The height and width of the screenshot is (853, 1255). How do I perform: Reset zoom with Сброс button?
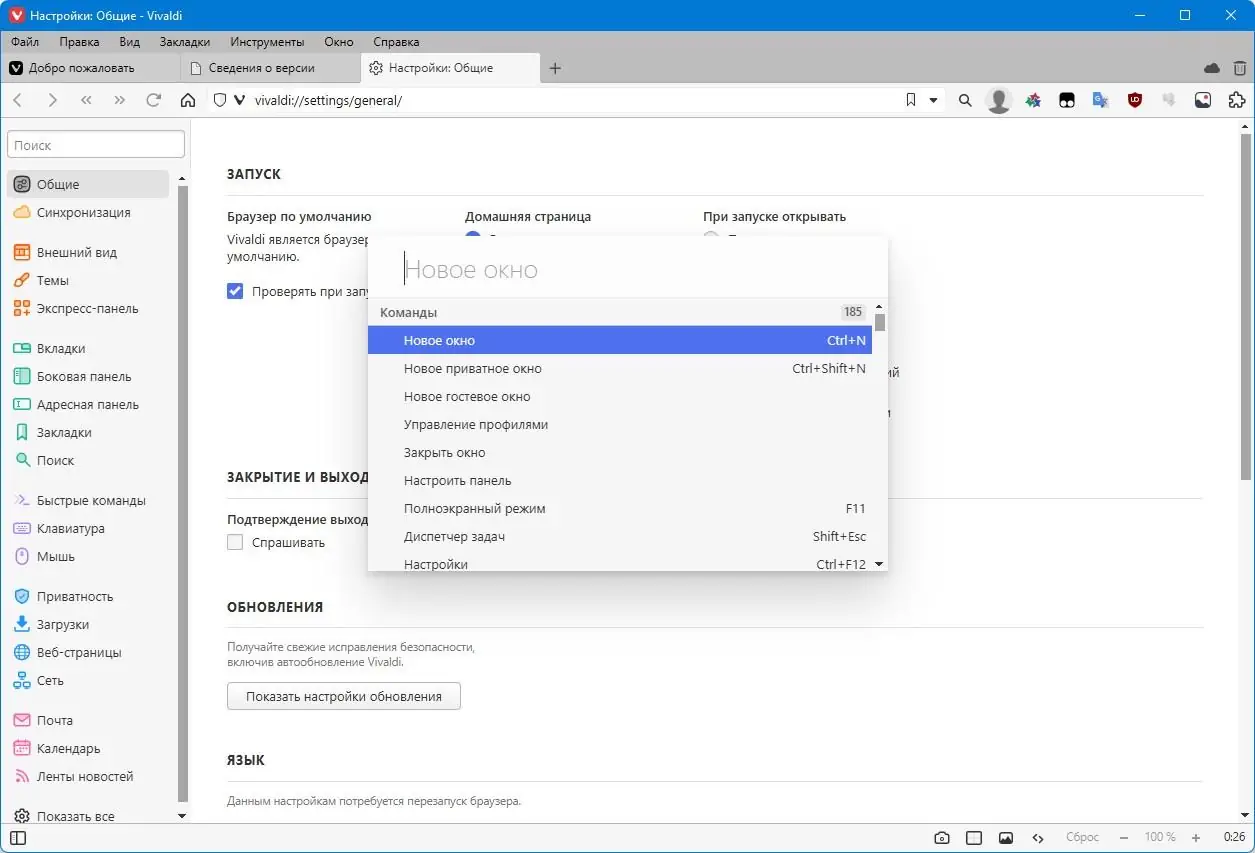pyautogui.click(x=1082, y=838)
